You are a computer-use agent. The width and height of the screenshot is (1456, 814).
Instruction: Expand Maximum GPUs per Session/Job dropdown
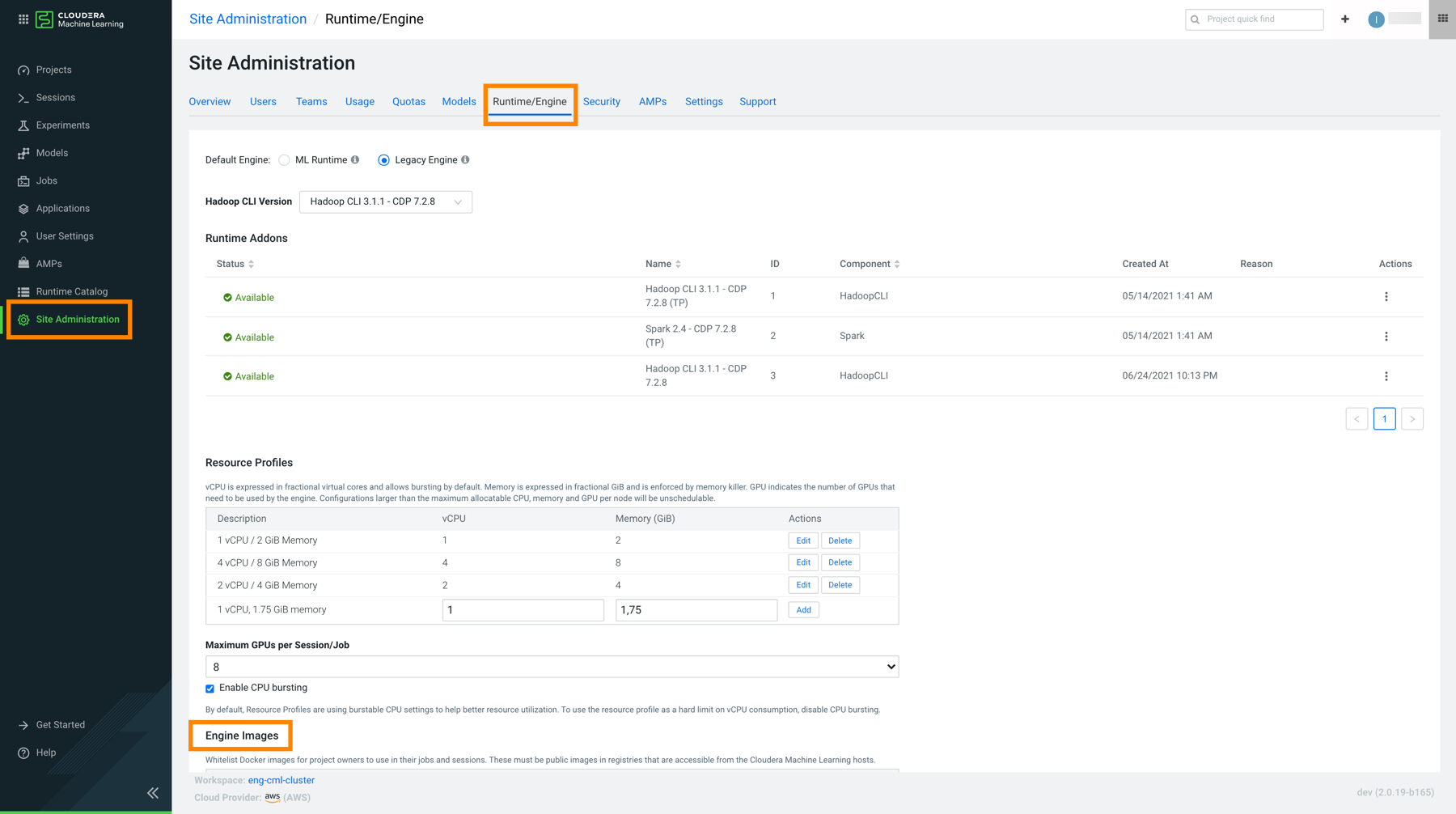552,667
